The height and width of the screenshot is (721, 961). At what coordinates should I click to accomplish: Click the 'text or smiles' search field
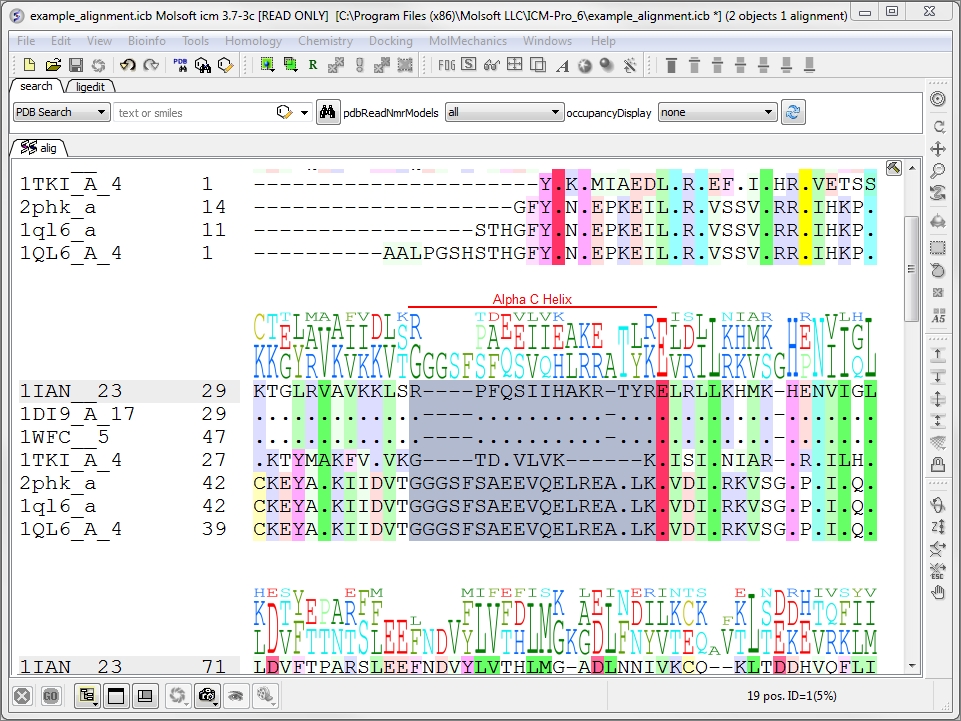[x=195, y=112]
